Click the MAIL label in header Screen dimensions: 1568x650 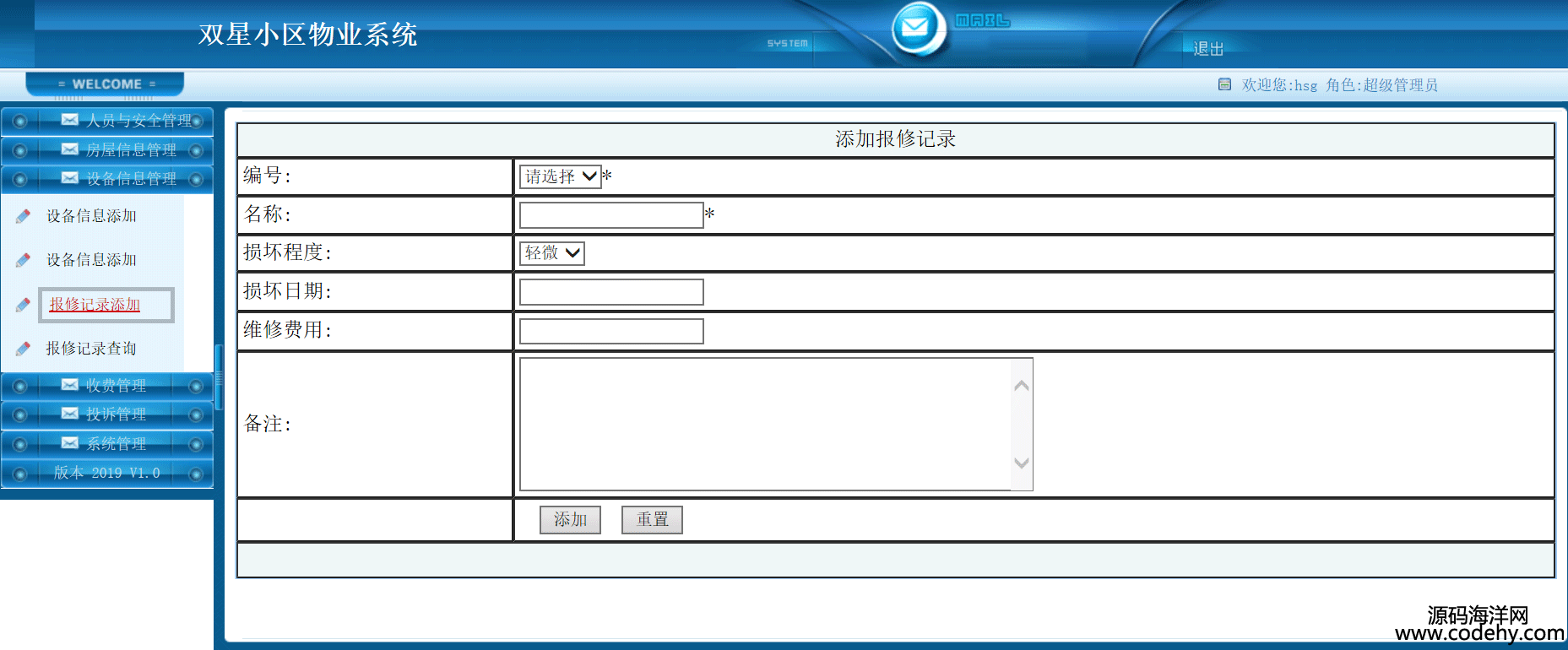(x=983, y=20)
